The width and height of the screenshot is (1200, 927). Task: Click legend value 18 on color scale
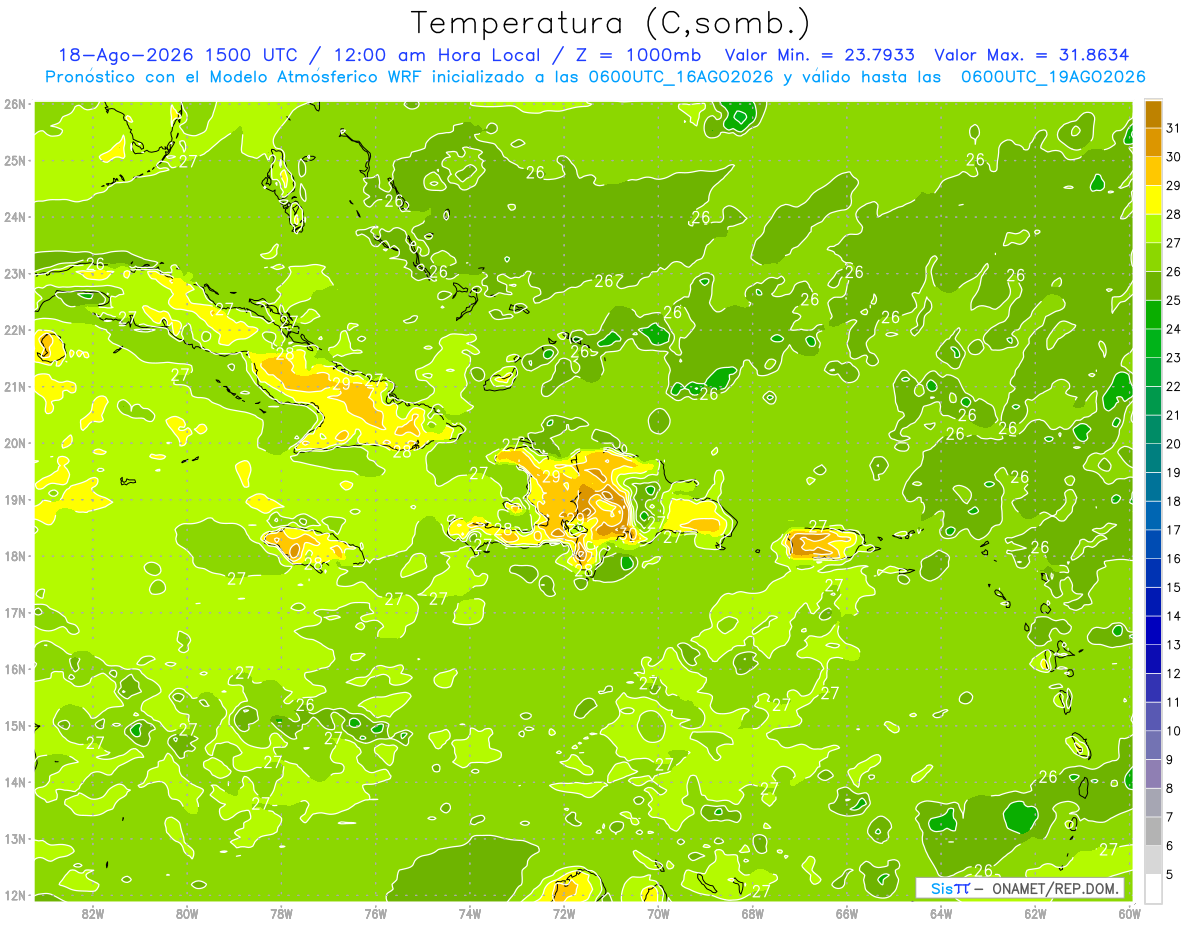(x=1174, y=501)
